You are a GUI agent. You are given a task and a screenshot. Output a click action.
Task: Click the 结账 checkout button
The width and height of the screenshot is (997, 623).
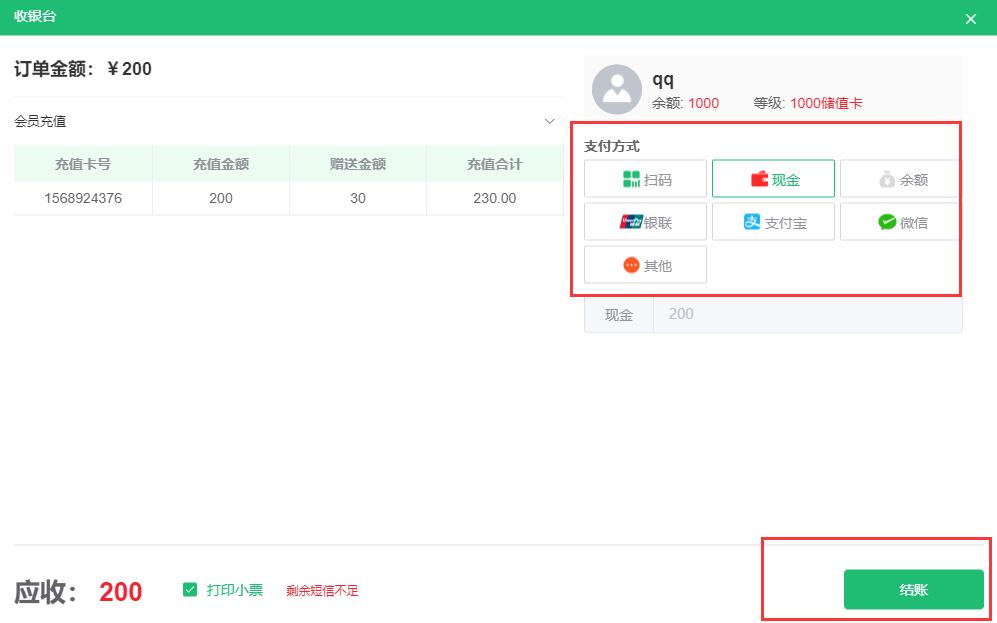coord(913,590)
